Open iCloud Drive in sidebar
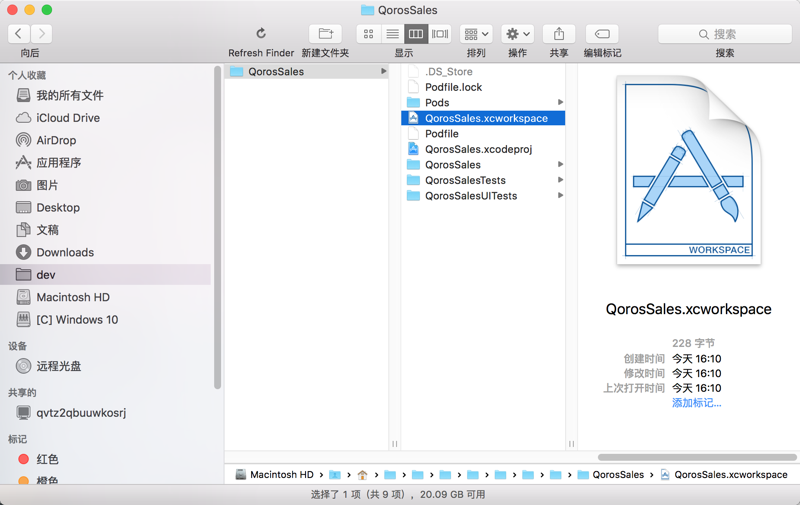The height and width of the screenshot is (505, 800). pos(106,118)
